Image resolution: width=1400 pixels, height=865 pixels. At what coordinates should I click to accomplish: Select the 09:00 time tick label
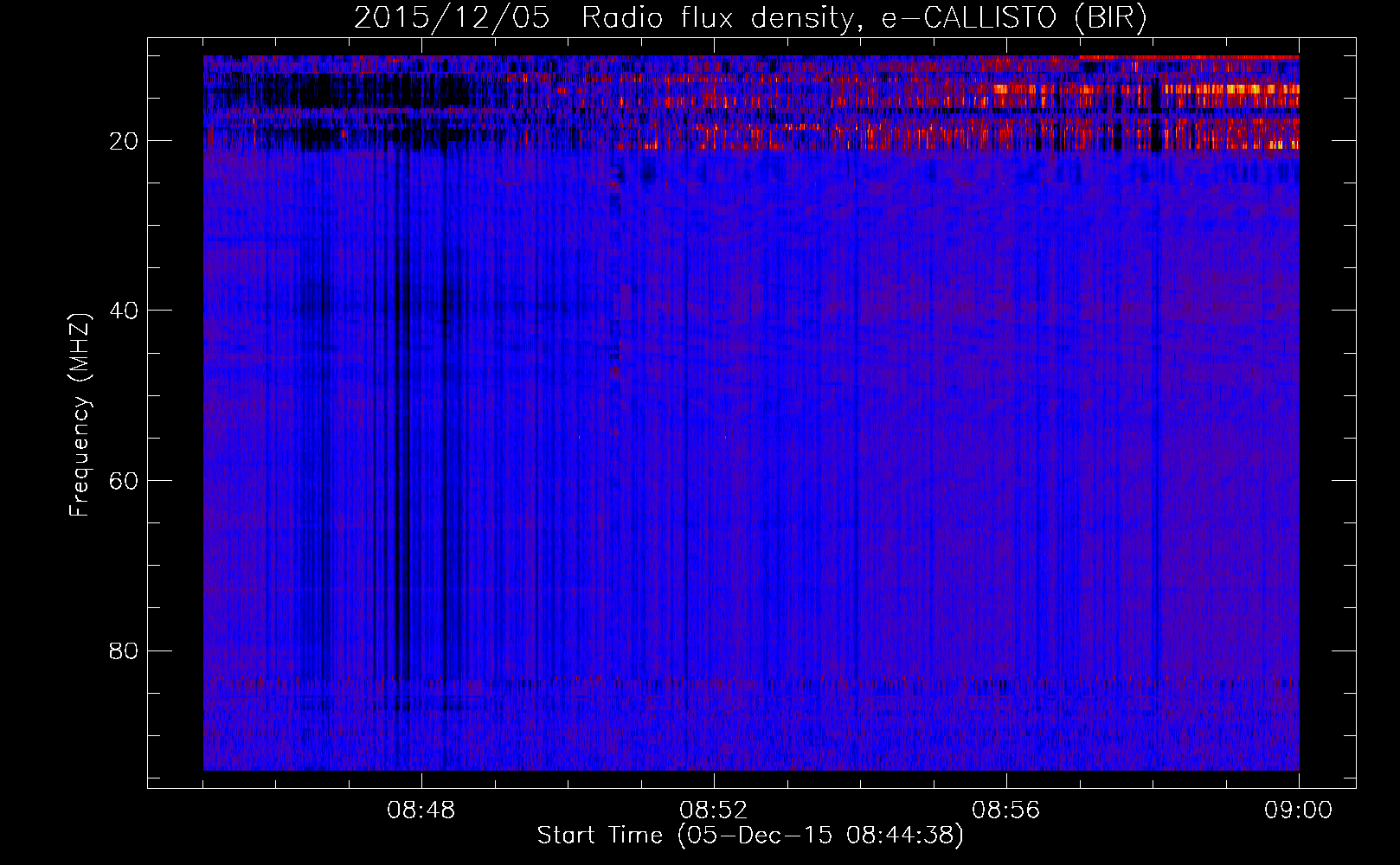pos(1299,811)
